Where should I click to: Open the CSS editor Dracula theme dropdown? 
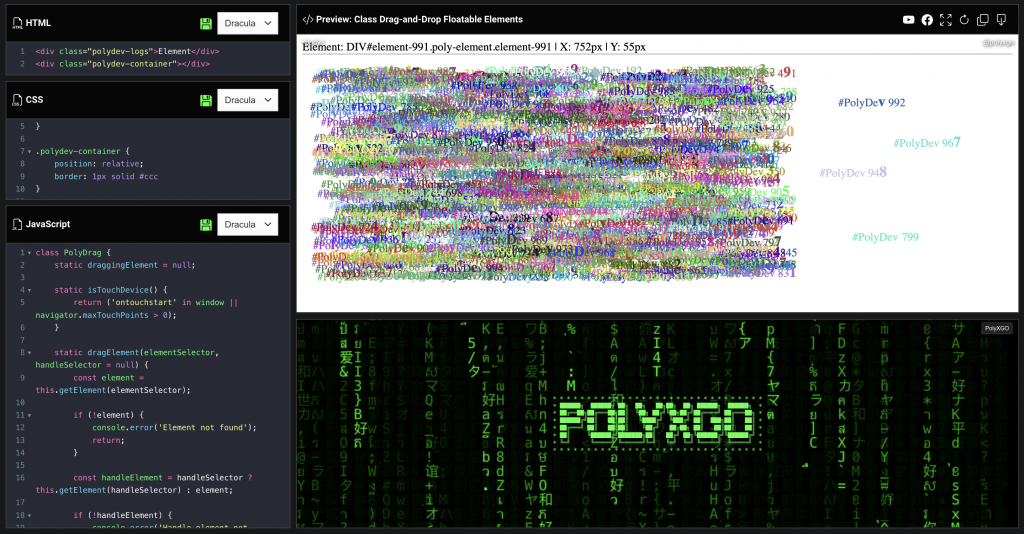pos(247,100)
